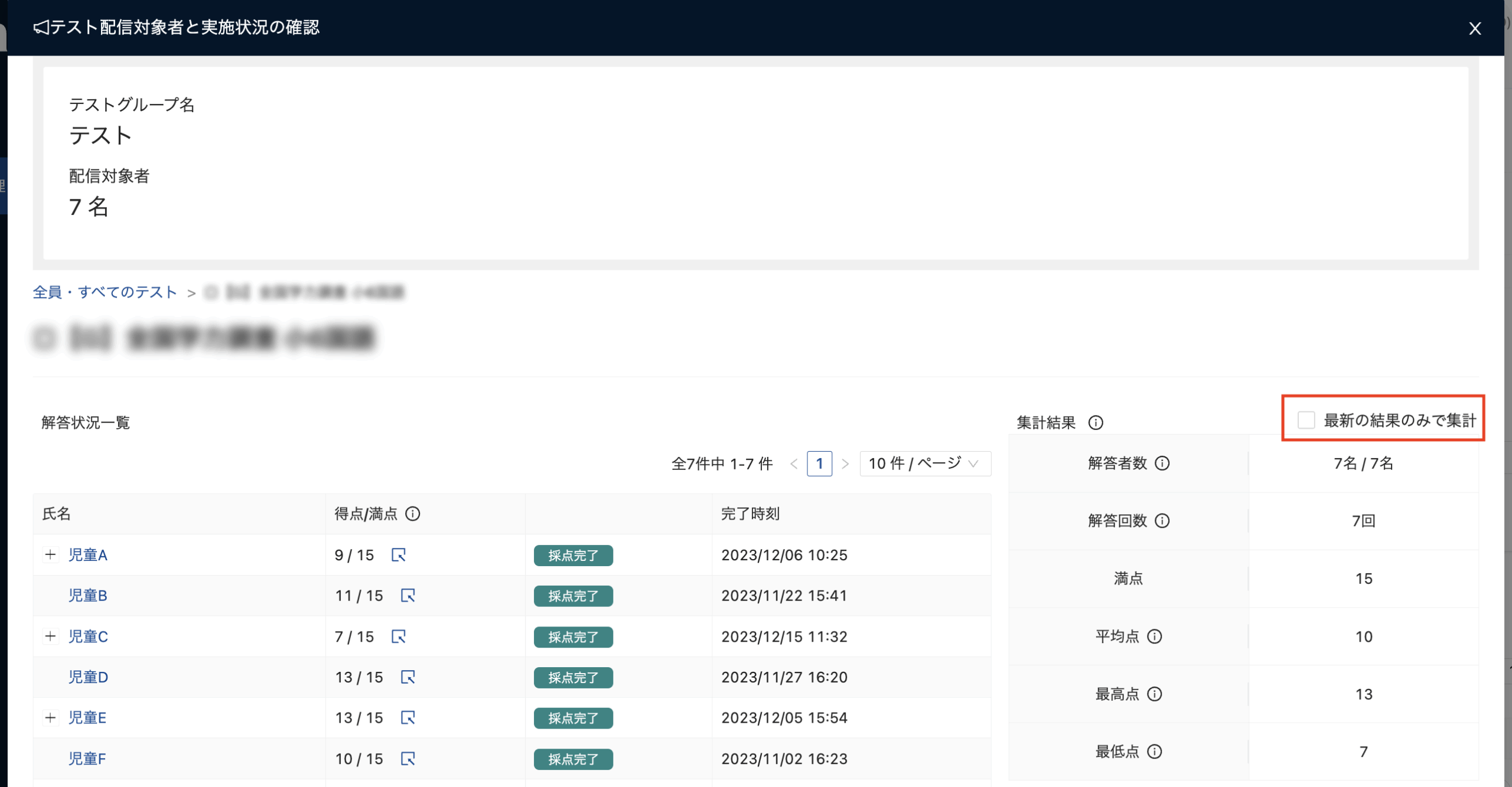Open score detail icon for 児童A
1512x787 pixels.
(399, 555)
